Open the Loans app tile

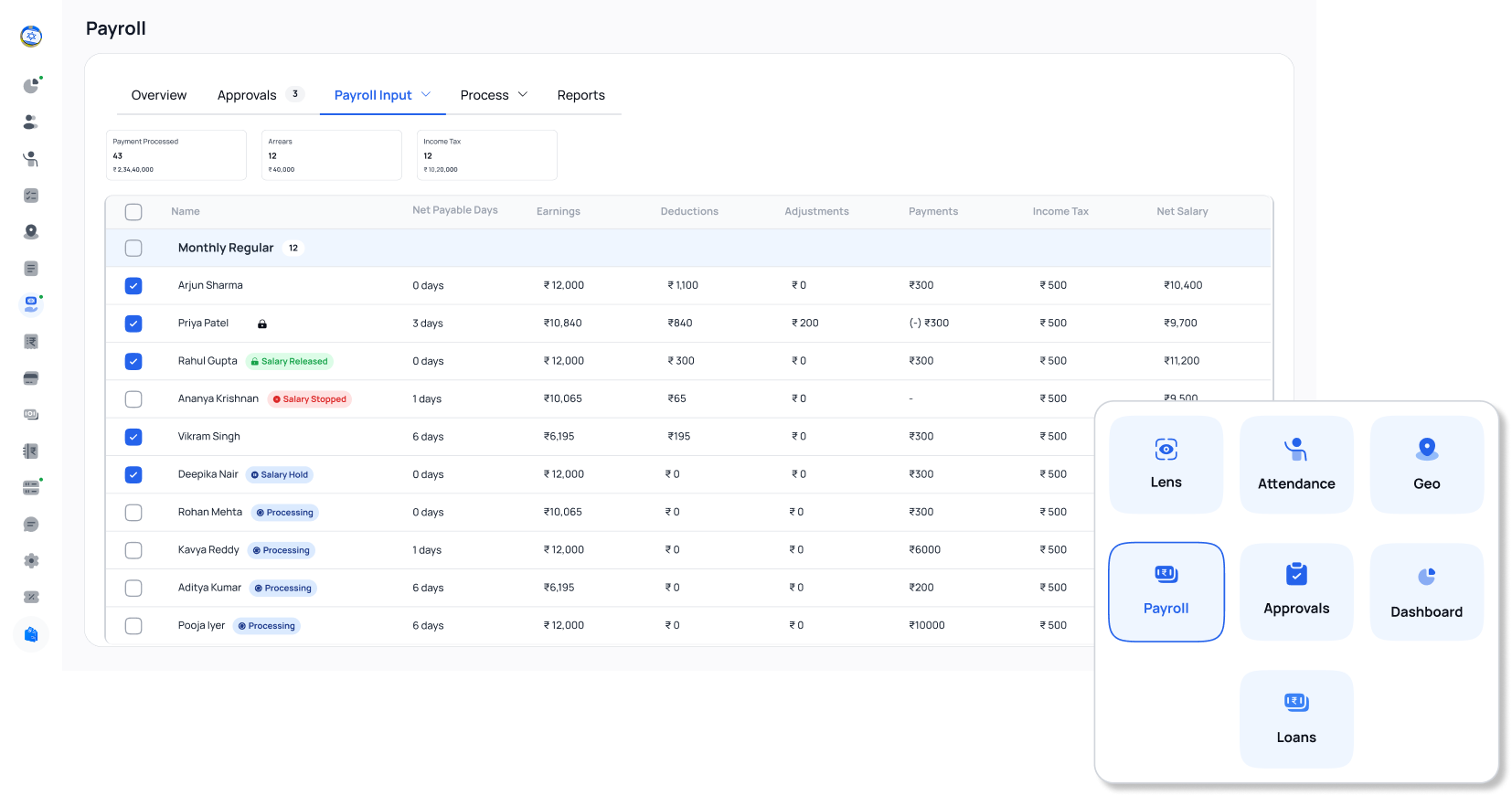pos(1296,719)
